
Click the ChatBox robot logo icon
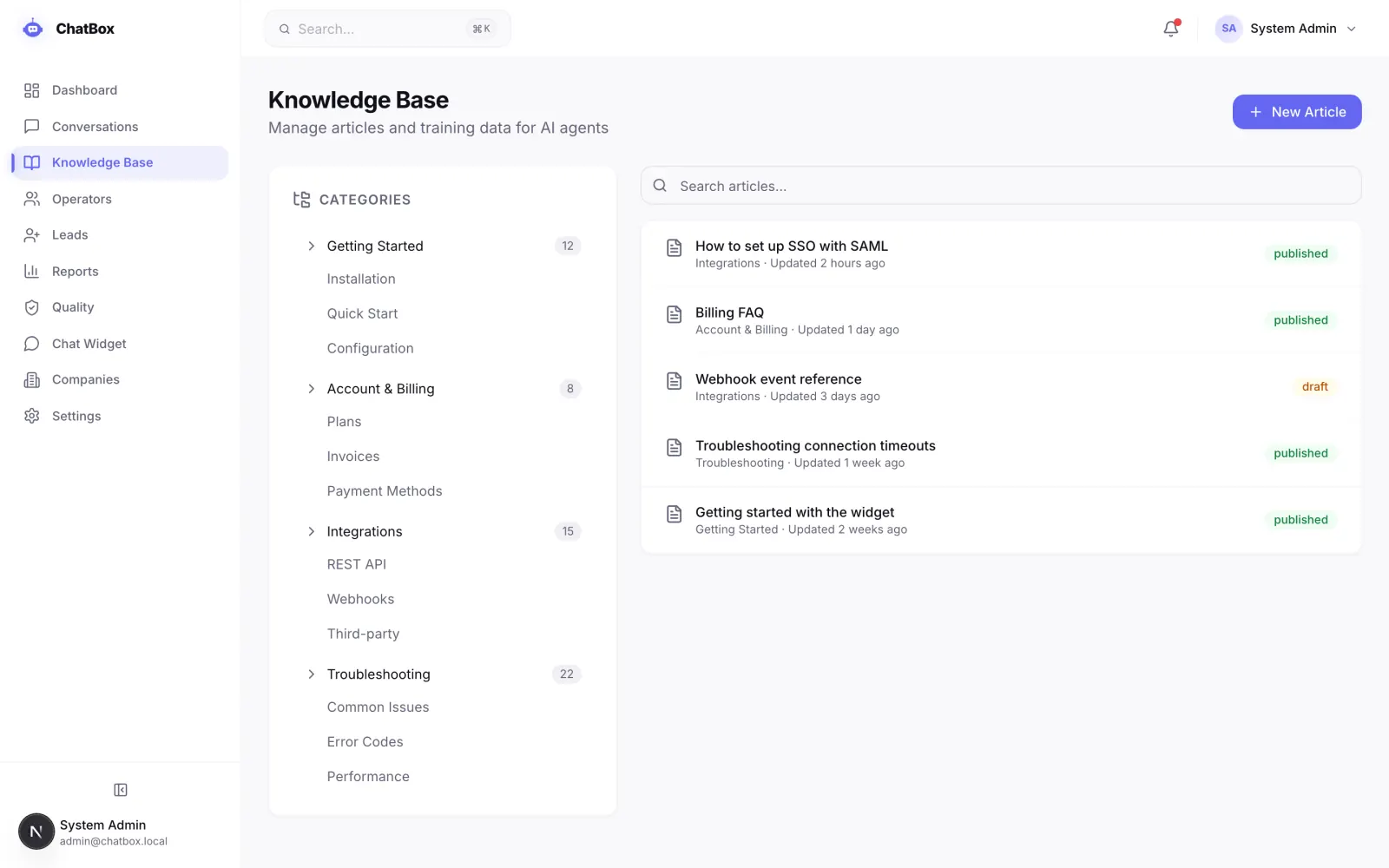(33, 29)
